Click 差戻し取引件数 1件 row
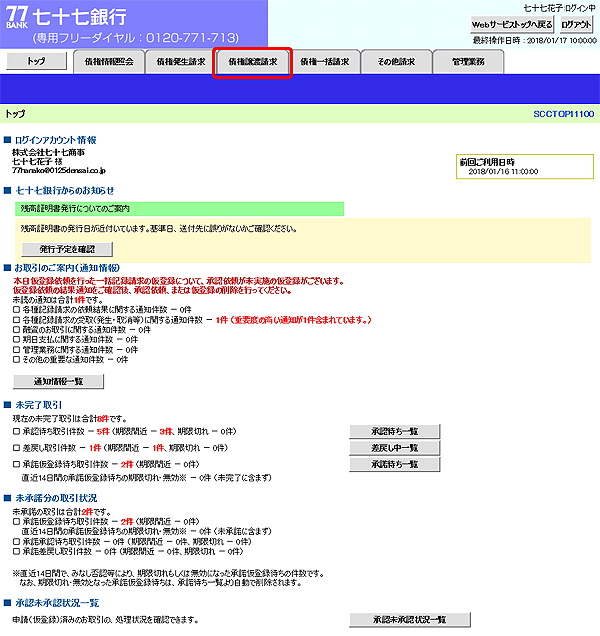 [120, 448]
